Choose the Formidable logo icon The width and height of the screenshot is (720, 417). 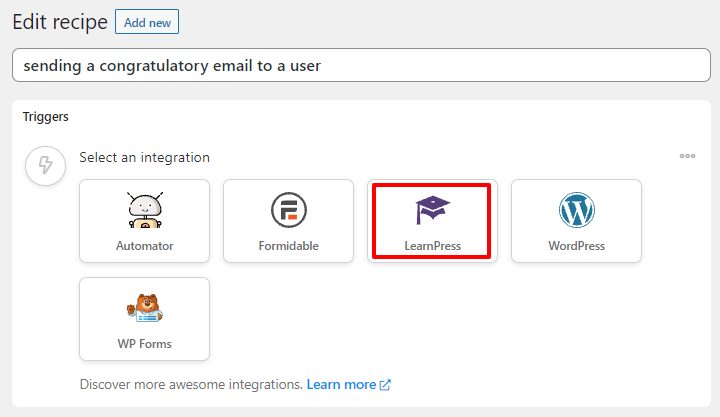tap(288, 210)
